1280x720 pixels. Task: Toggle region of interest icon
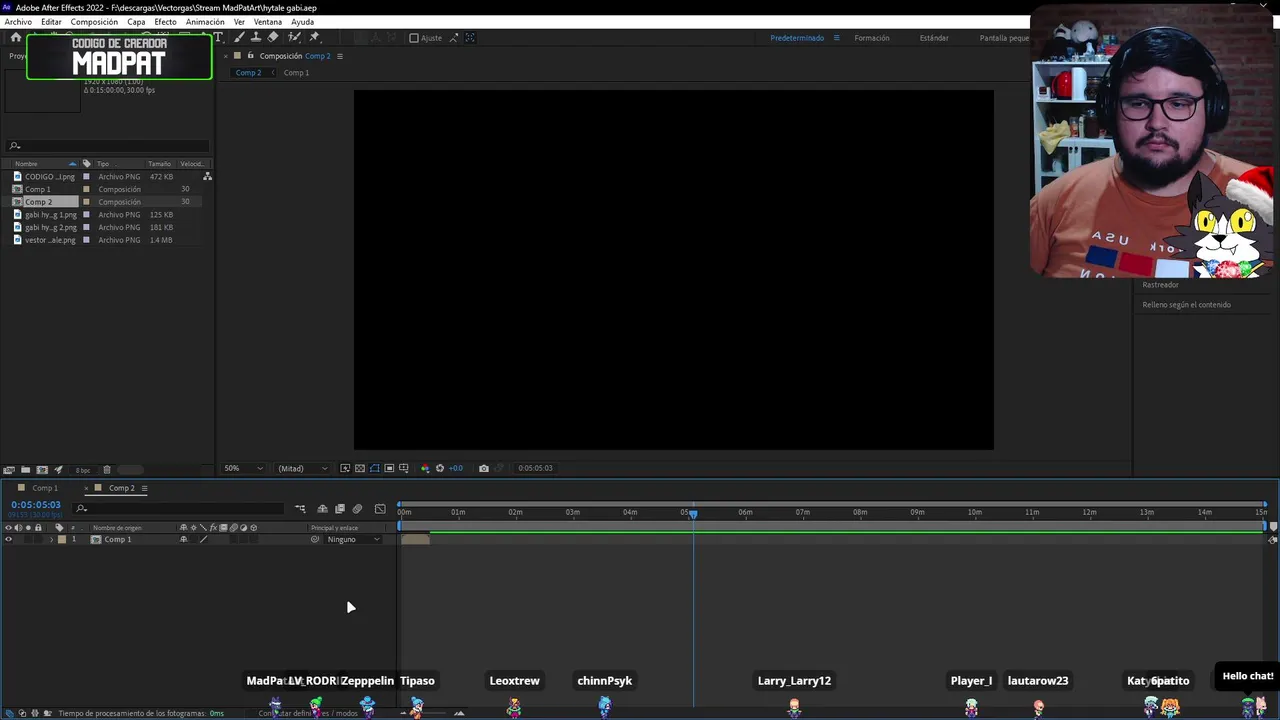pos(389,468)
